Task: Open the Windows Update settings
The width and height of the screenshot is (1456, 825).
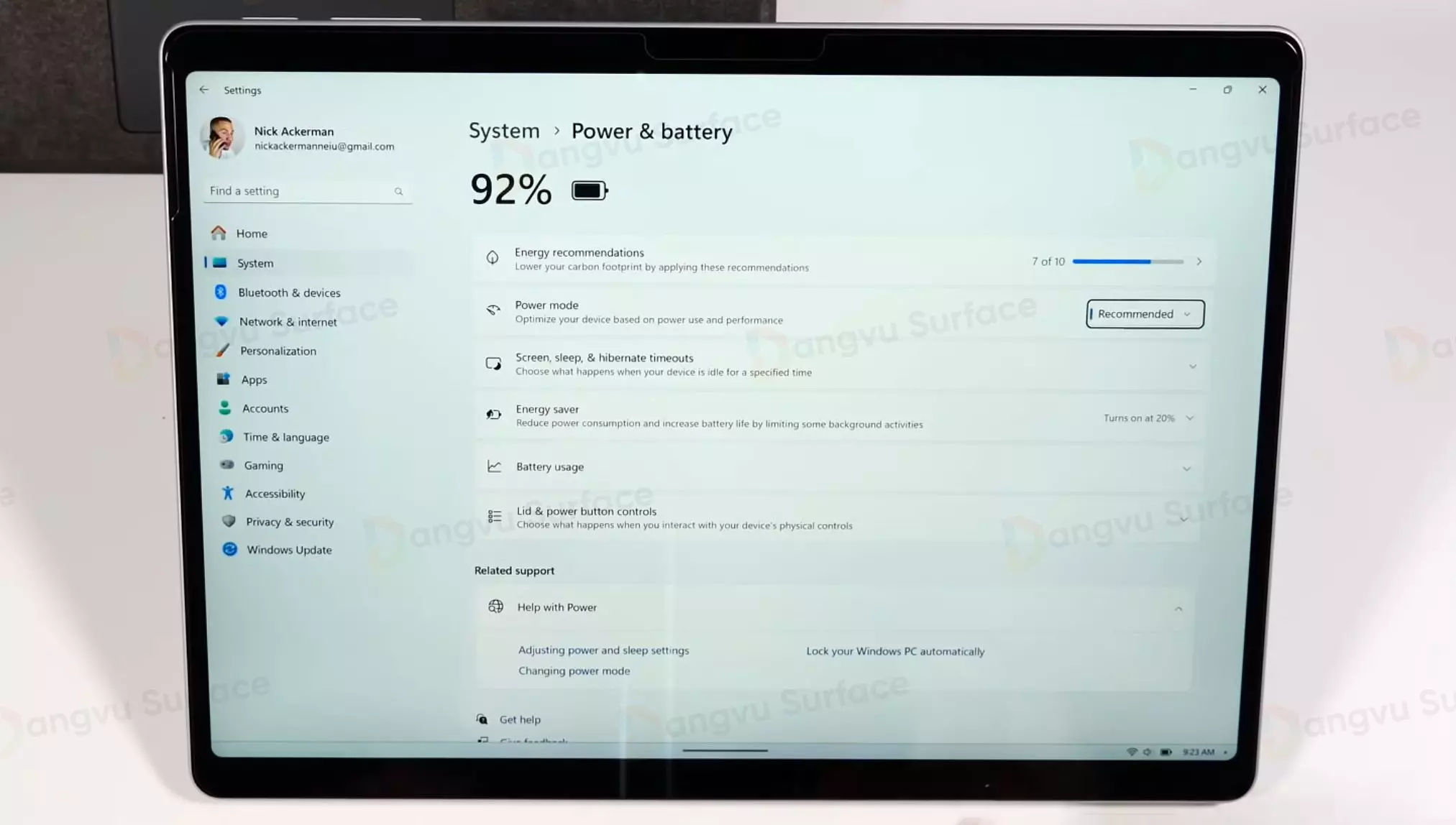Action: (289, 549)
